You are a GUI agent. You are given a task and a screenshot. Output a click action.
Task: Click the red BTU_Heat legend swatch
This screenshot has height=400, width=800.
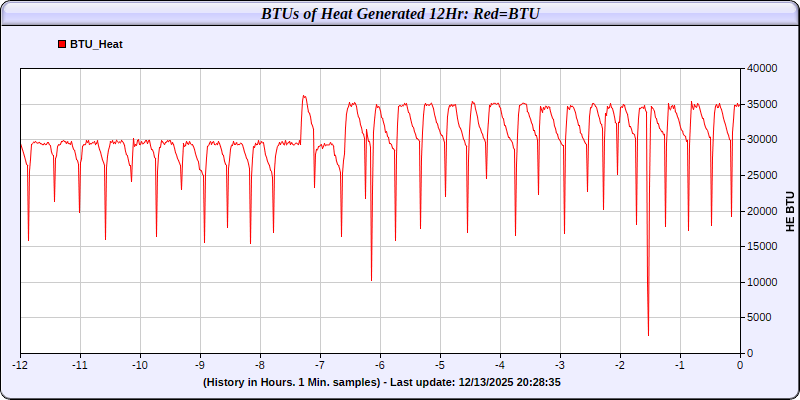point(62,44)
